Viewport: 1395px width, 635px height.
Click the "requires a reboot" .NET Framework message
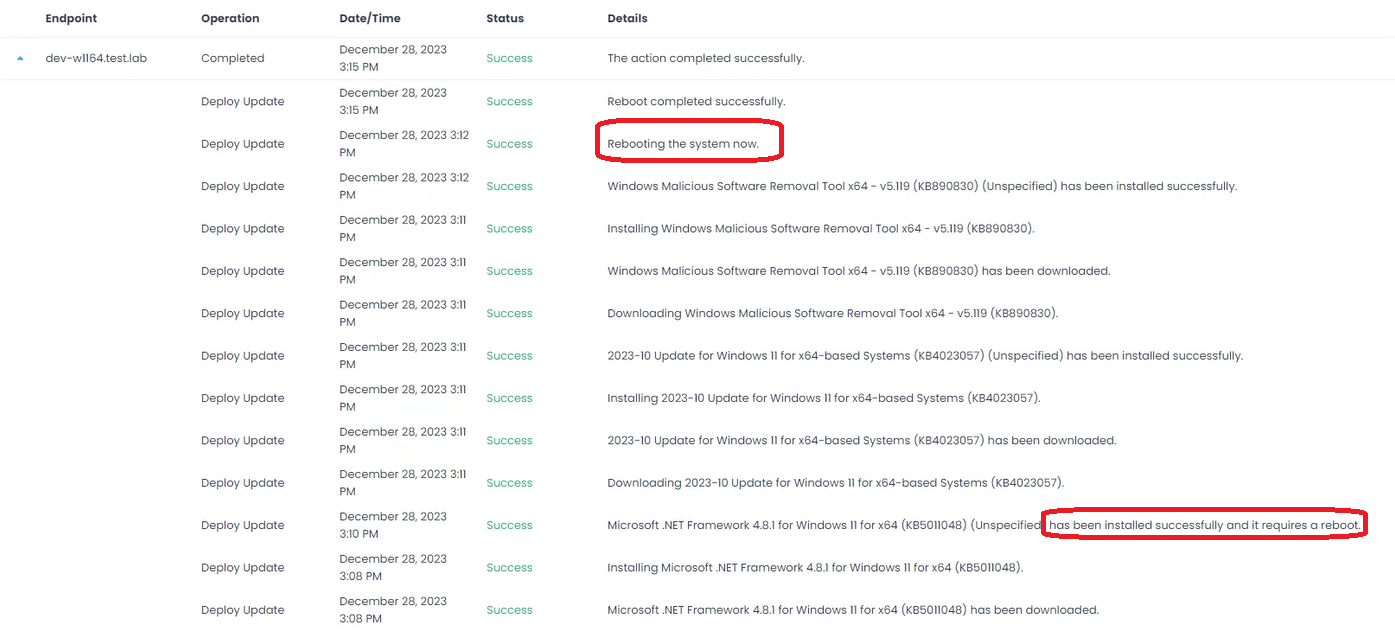pos(1204,525)
